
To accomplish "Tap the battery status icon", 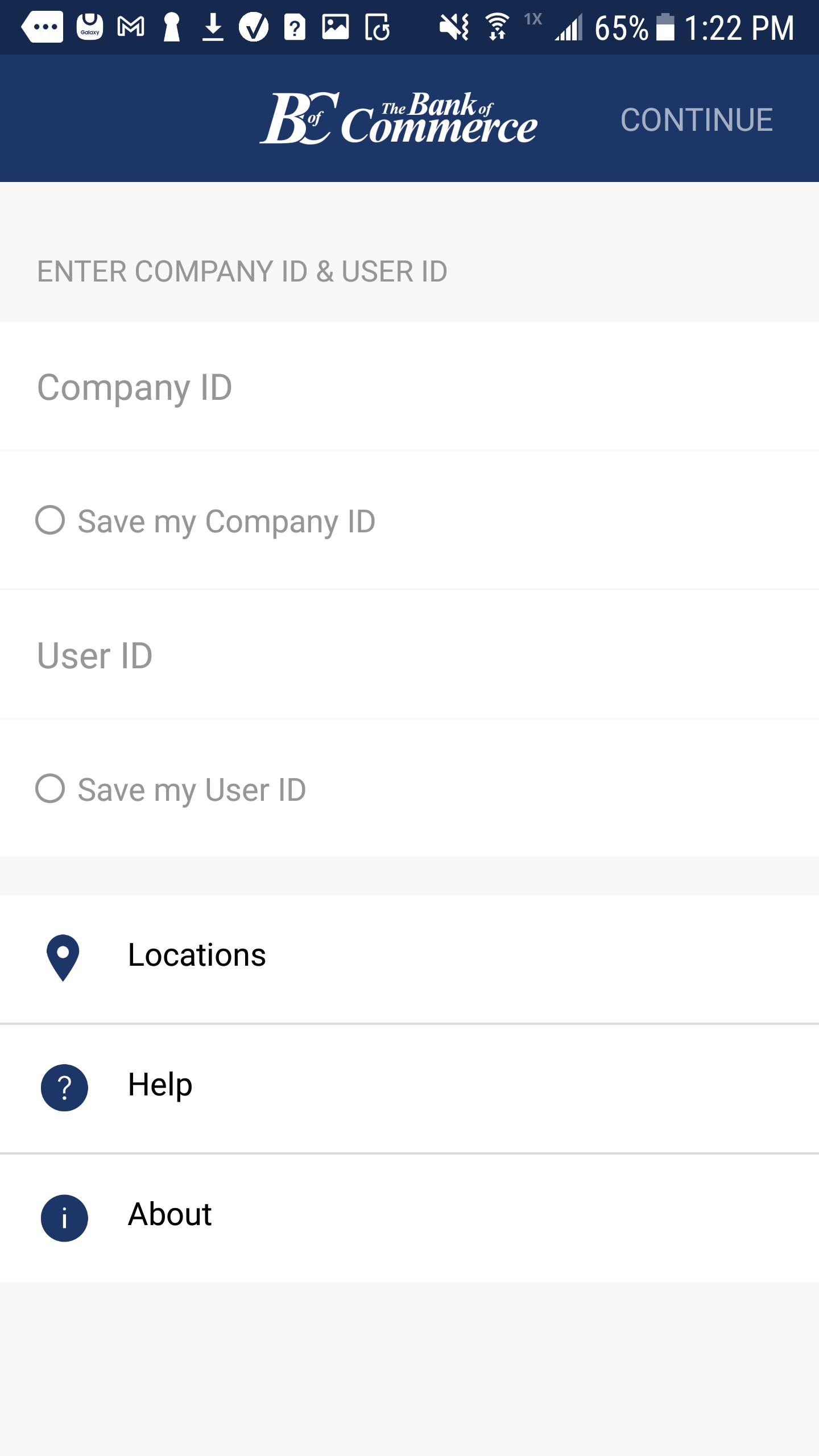I will [x=665, y=27].
